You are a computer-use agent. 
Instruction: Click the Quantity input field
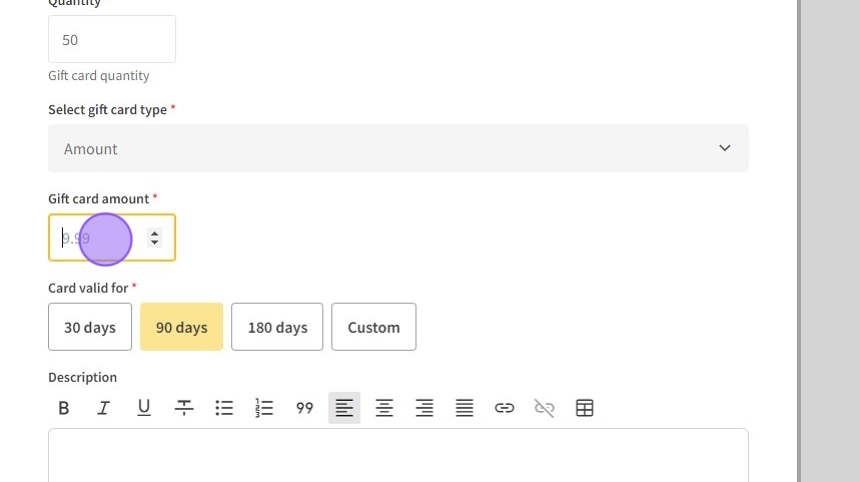click(111, 40)
